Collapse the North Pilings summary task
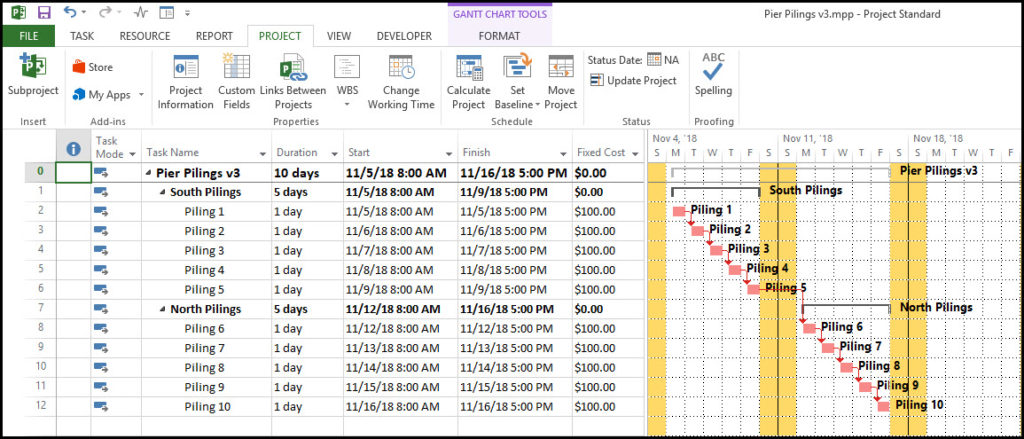The height and width of the screenshot is (439, 1024). pos(163,310)
